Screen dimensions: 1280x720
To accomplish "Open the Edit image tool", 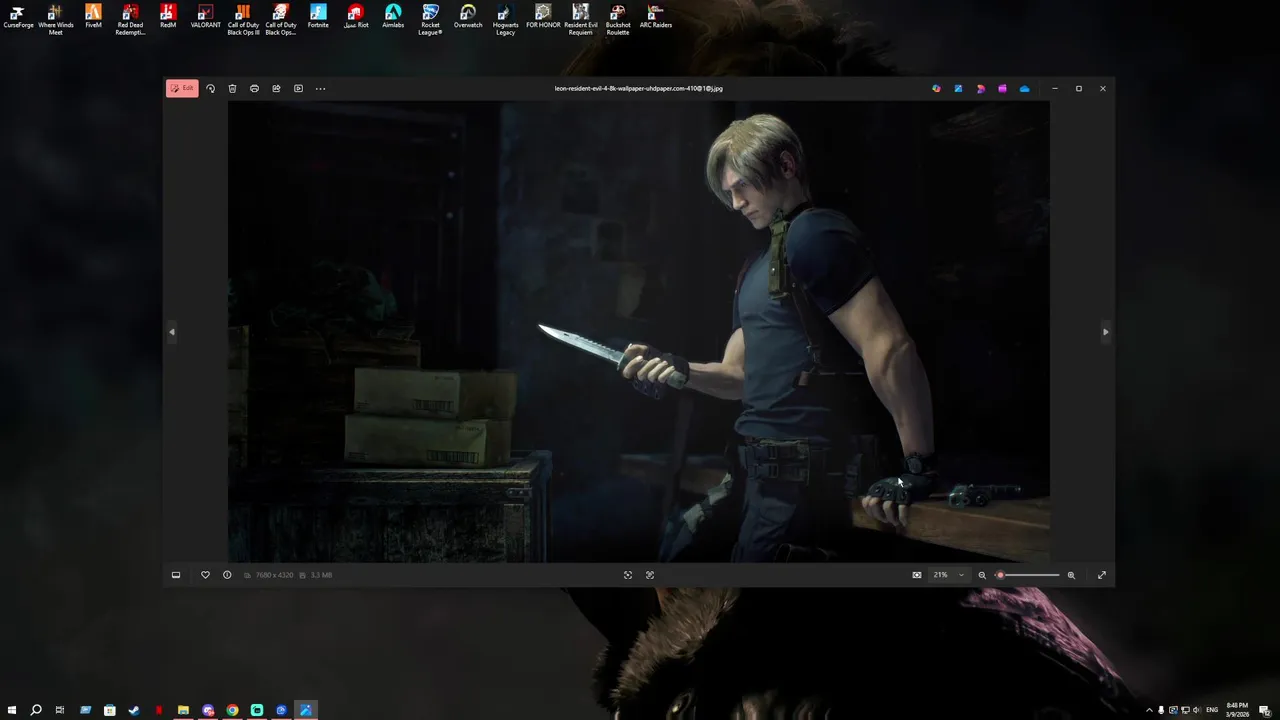I will point(182,88).
